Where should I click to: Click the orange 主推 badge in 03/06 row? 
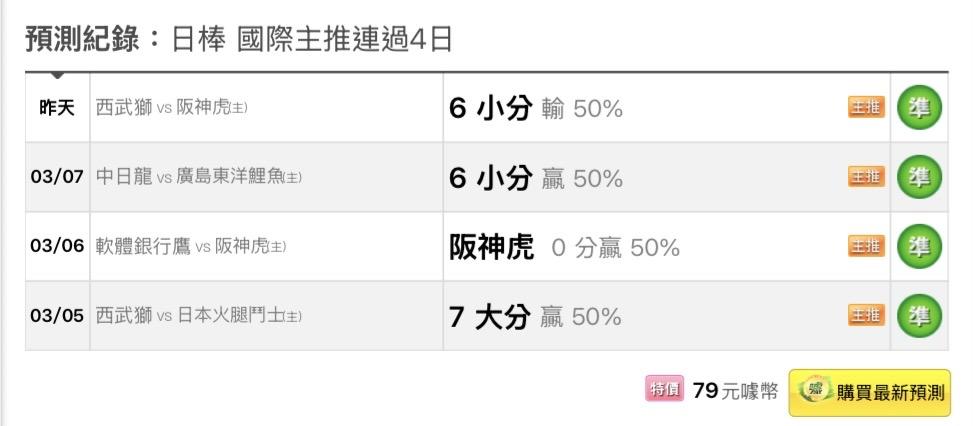click(x=866, y=247)
